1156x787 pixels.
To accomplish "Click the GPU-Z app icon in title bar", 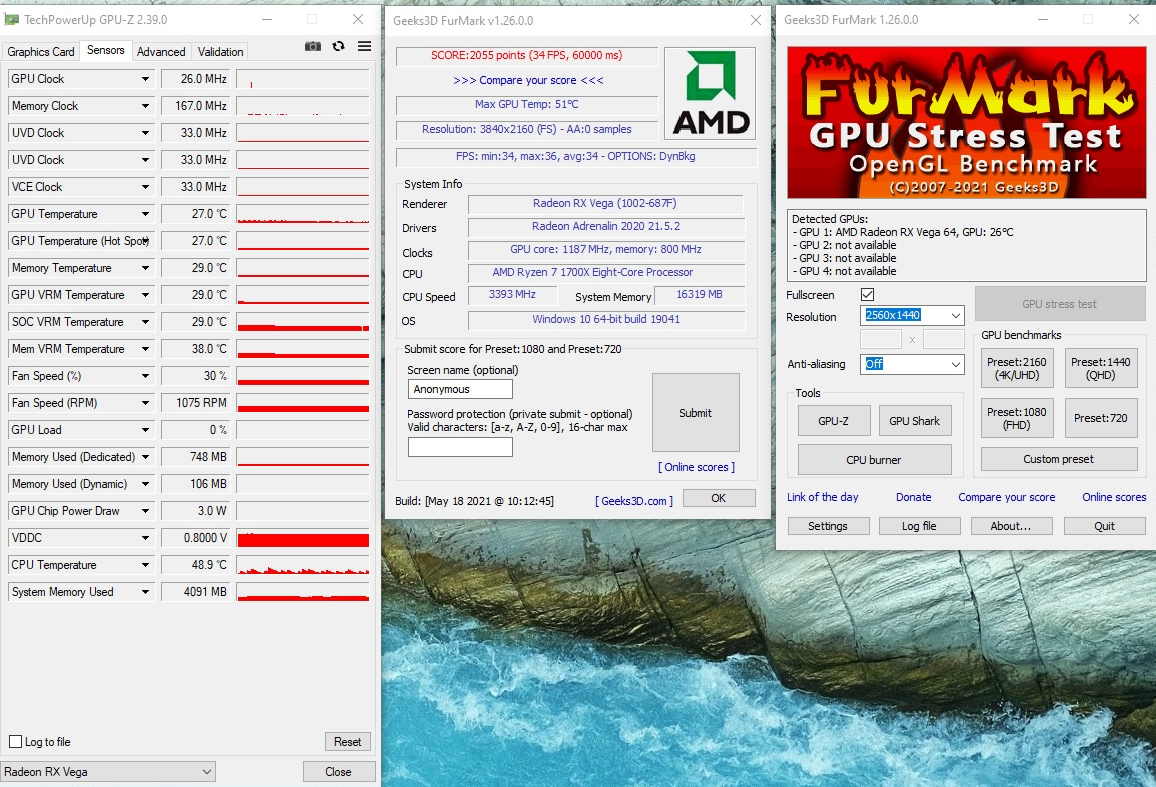I will [x=11, y=19].
